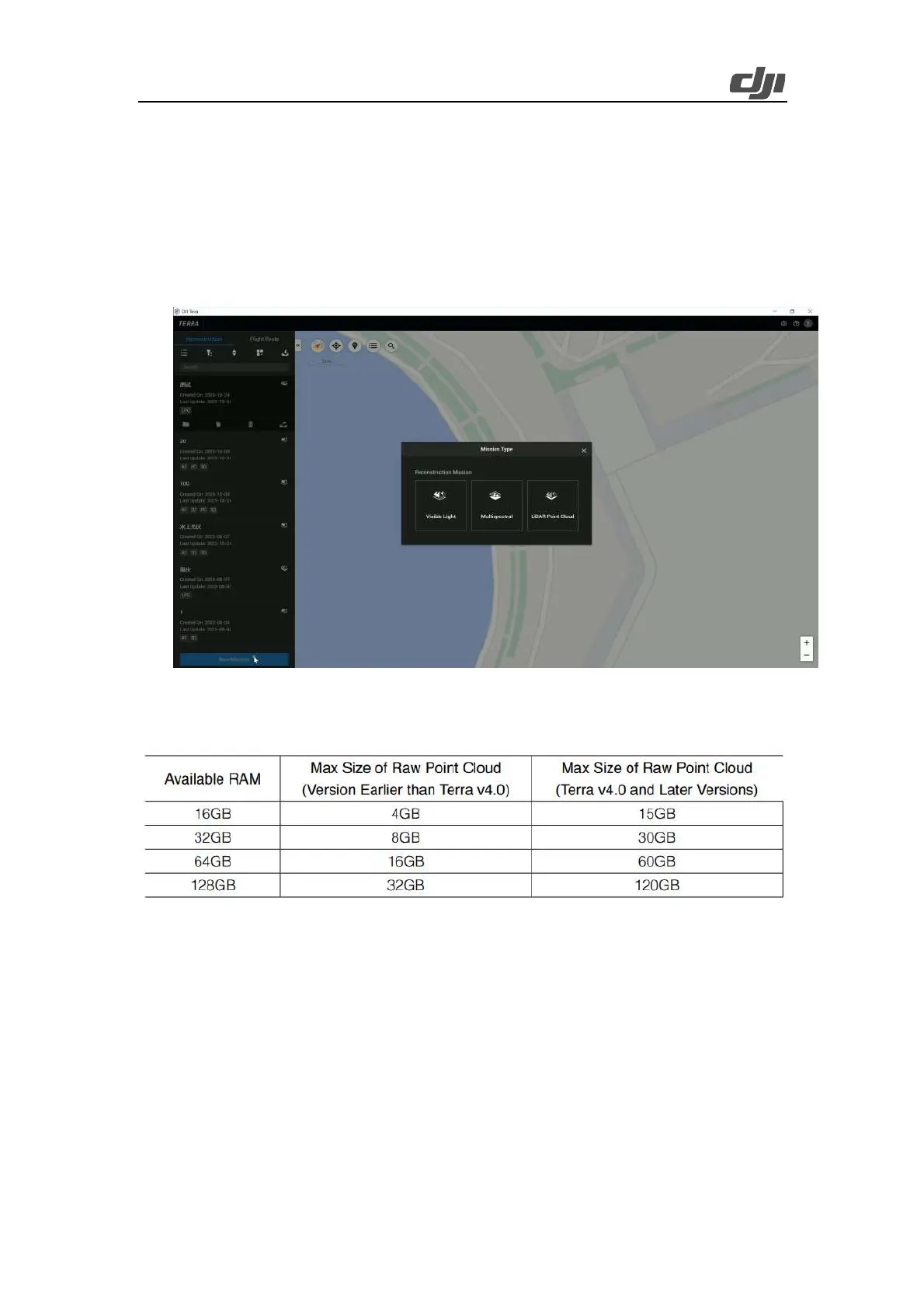
Task: Close the Mission Type dialog
Action: 584,450
